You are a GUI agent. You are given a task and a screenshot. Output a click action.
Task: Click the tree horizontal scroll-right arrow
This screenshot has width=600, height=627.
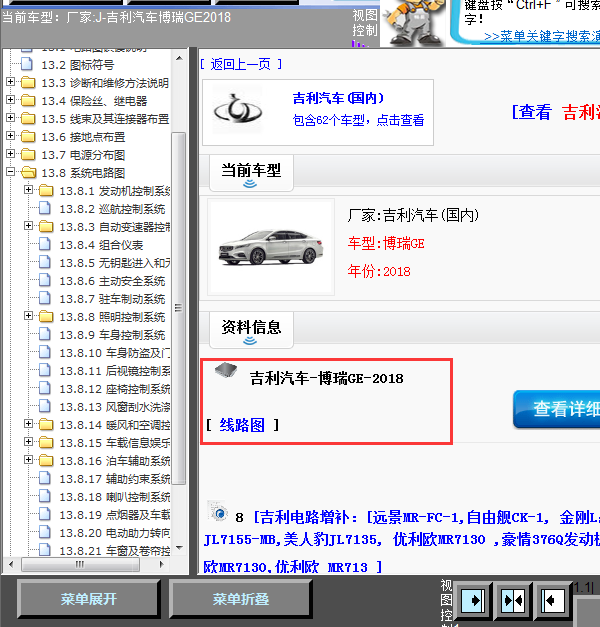[x=161, y=565]
